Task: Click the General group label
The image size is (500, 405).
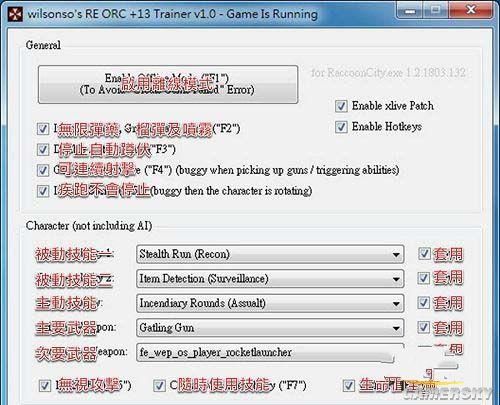Action: (43, 45)
